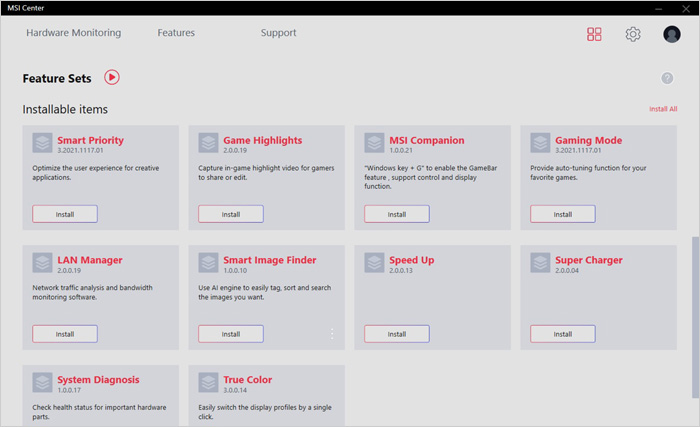The height and width of the screenshot is (427, 700).
Task: Install LAN Manager
Action: 65,334
